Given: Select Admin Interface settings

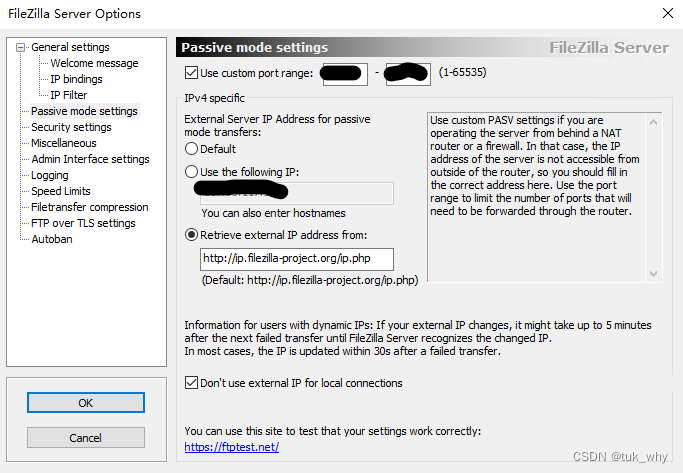Looking at the screenshot, I should pos(90,159).
